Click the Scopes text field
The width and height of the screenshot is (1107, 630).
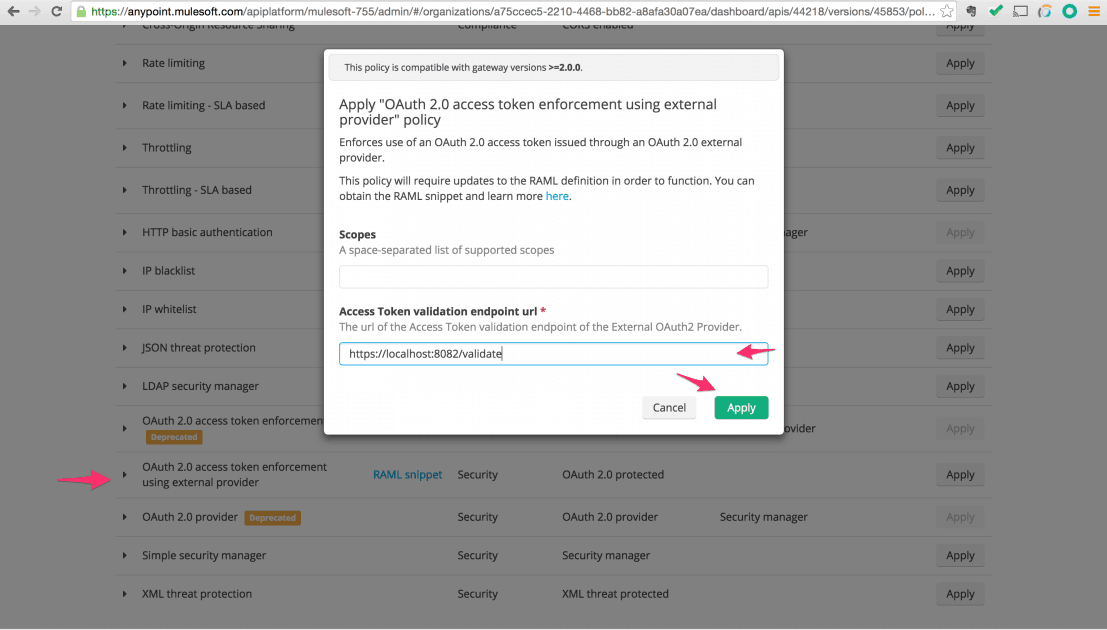pos(553,277)
